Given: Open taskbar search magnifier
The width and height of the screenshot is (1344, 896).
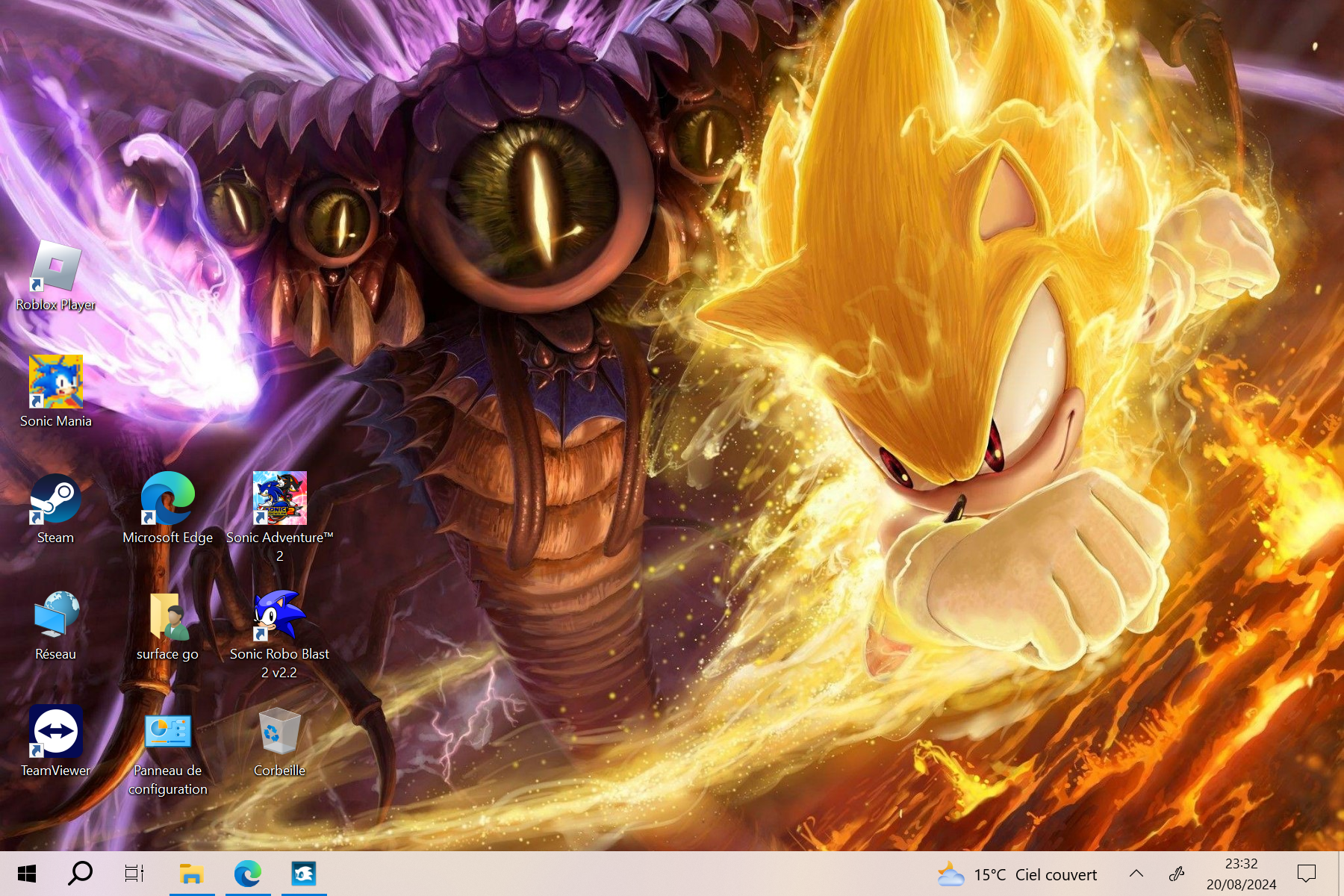Looking at the screenshot, I should [x=80, y=874].
